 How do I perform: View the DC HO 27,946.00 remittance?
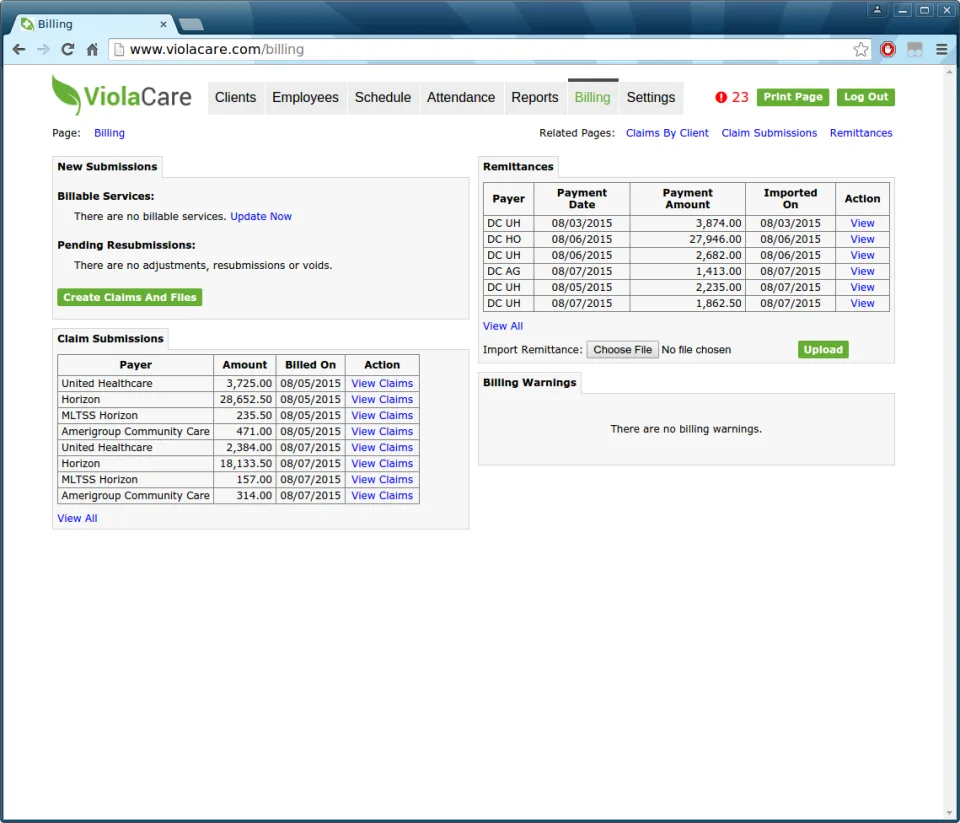[x=862, y=239]
